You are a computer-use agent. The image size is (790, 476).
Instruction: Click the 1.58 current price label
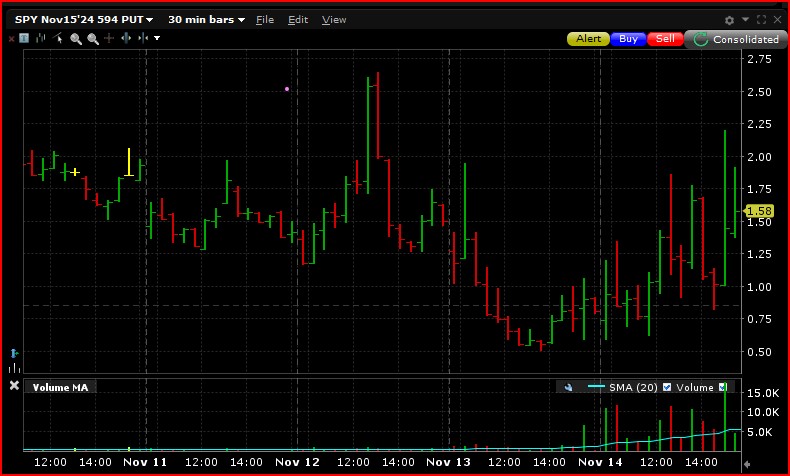[x=759, y=211]
